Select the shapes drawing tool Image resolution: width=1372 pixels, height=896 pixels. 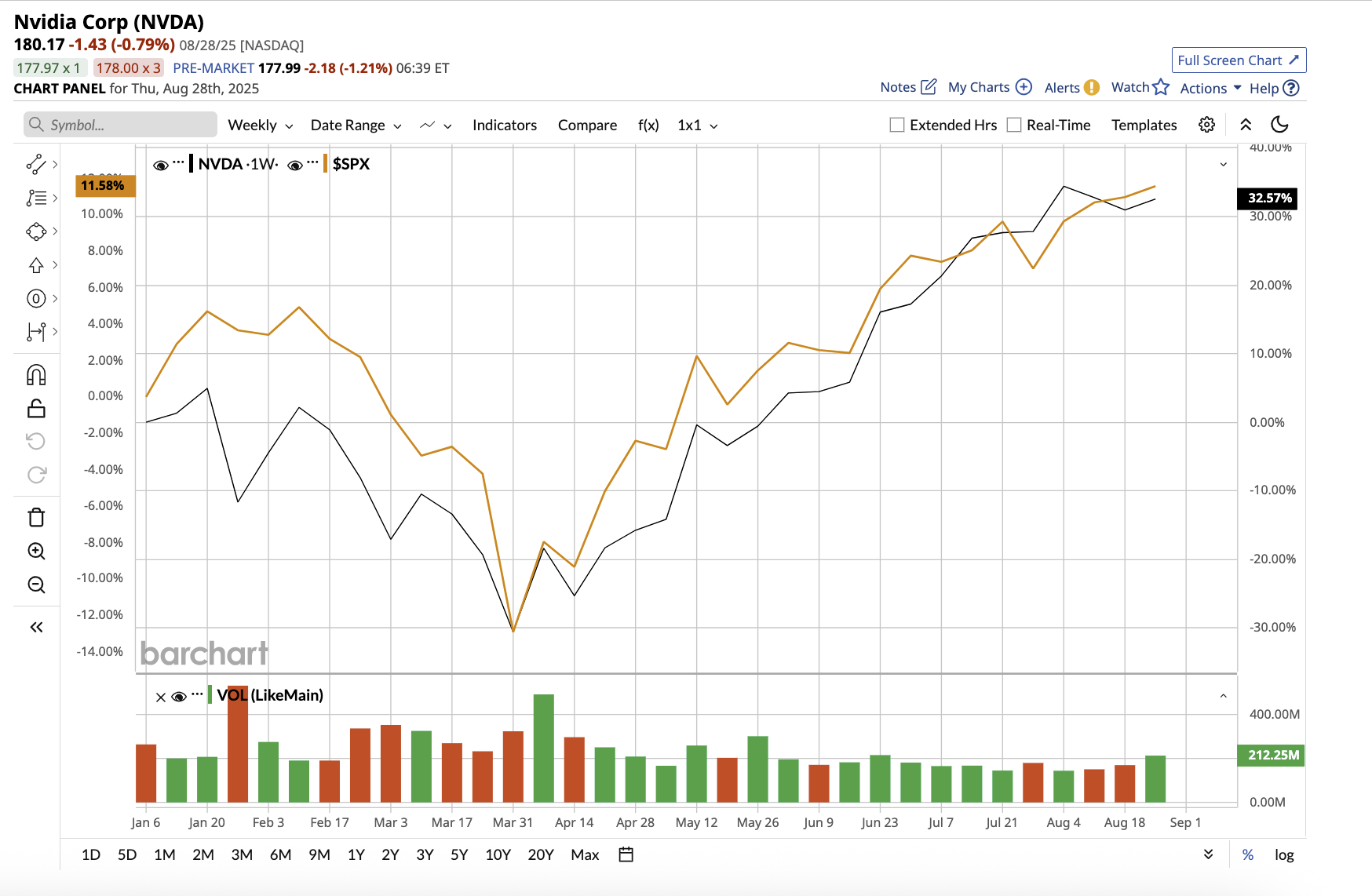coord(36,231)
